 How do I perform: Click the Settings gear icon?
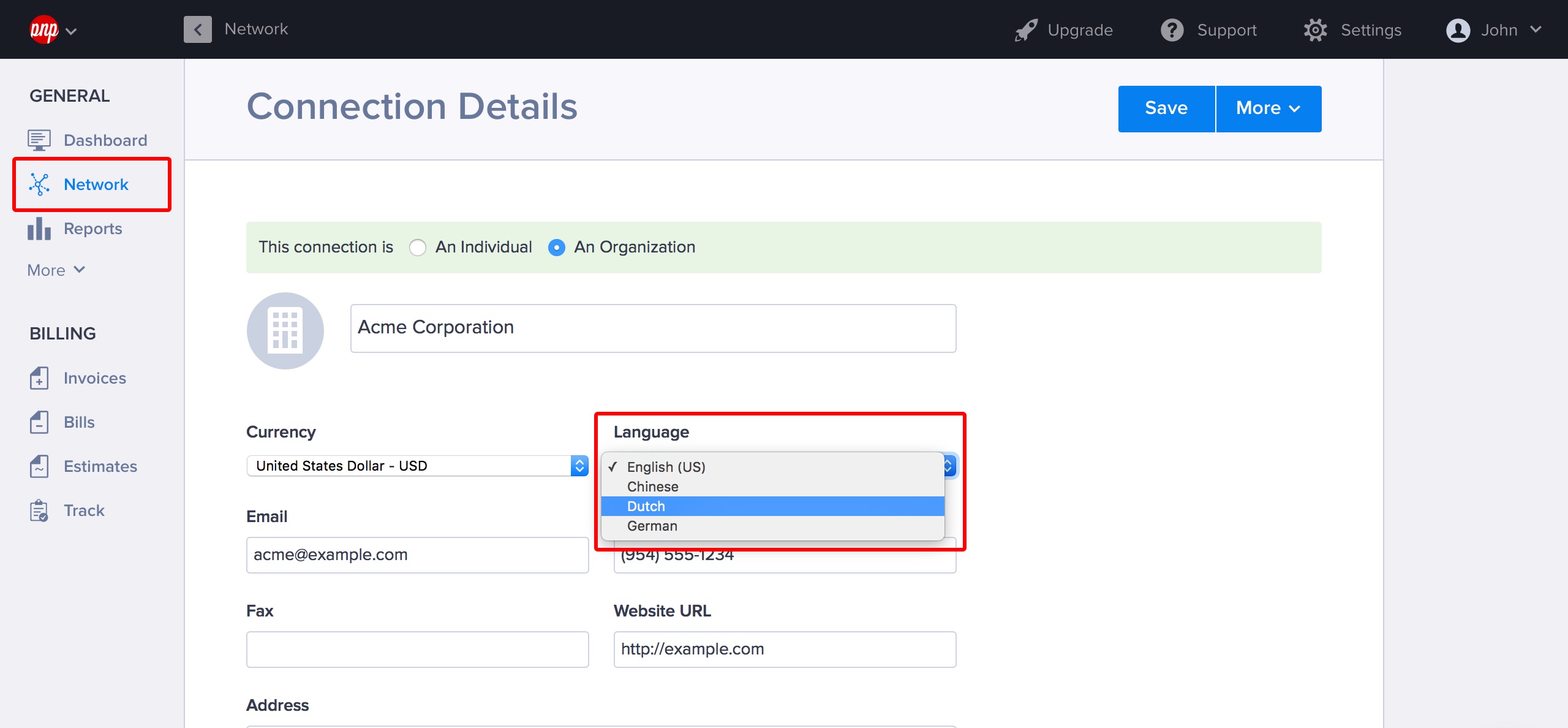[x=1315, y=30]
